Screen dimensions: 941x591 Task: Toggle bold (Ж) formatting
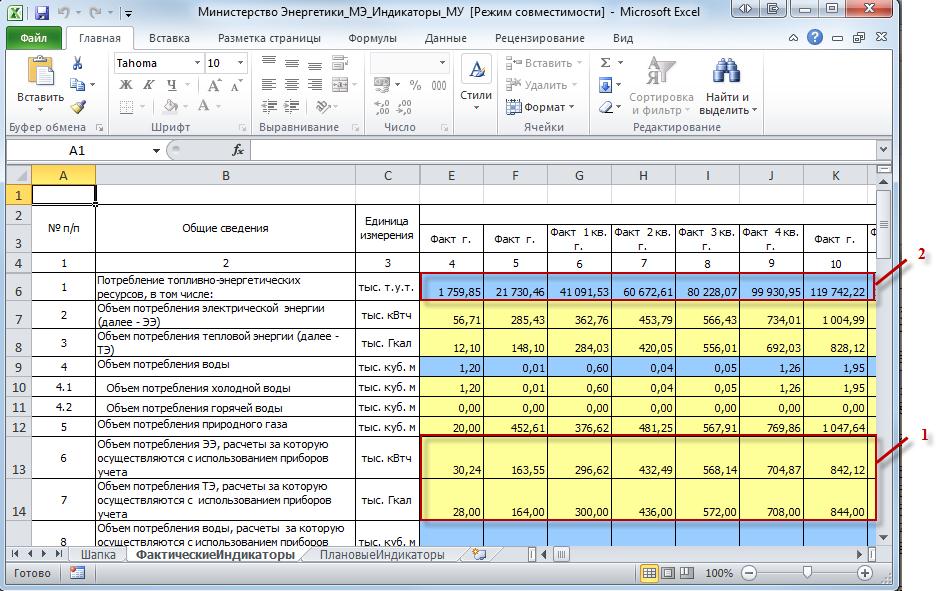coord(125,85)
